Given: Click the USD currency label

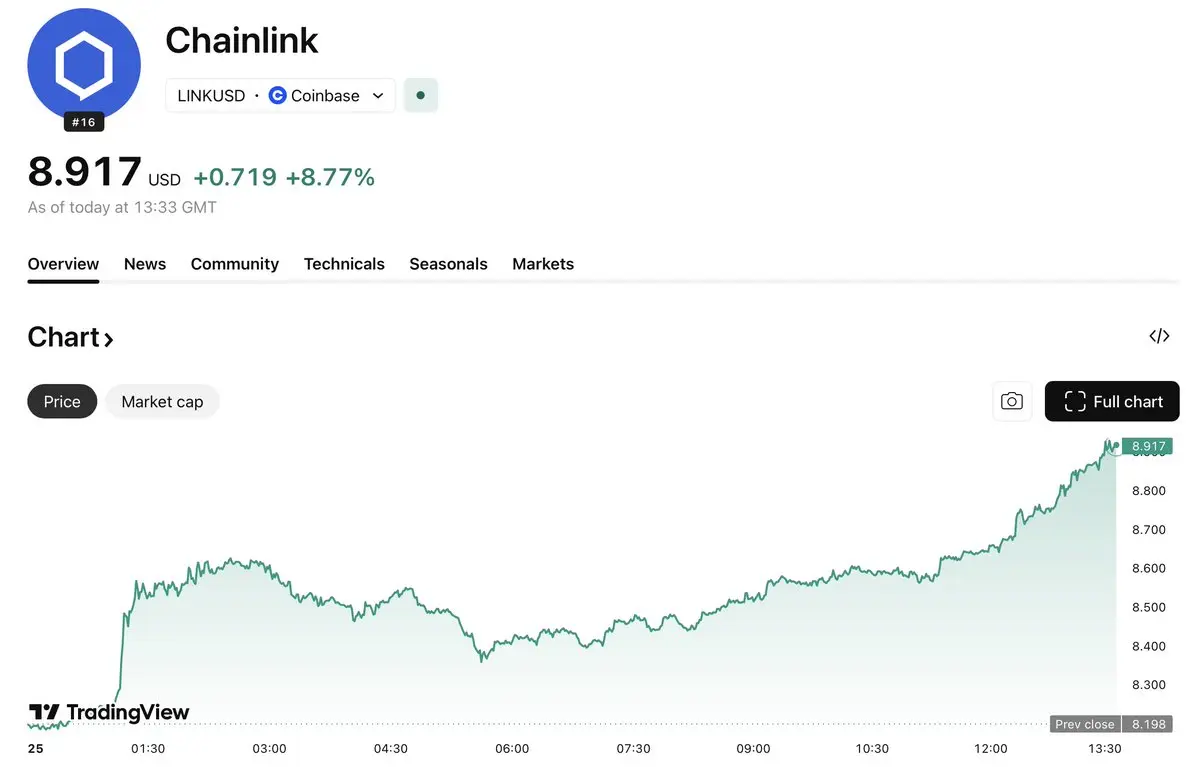Looking at the screenshot, I should pos(165,181).
